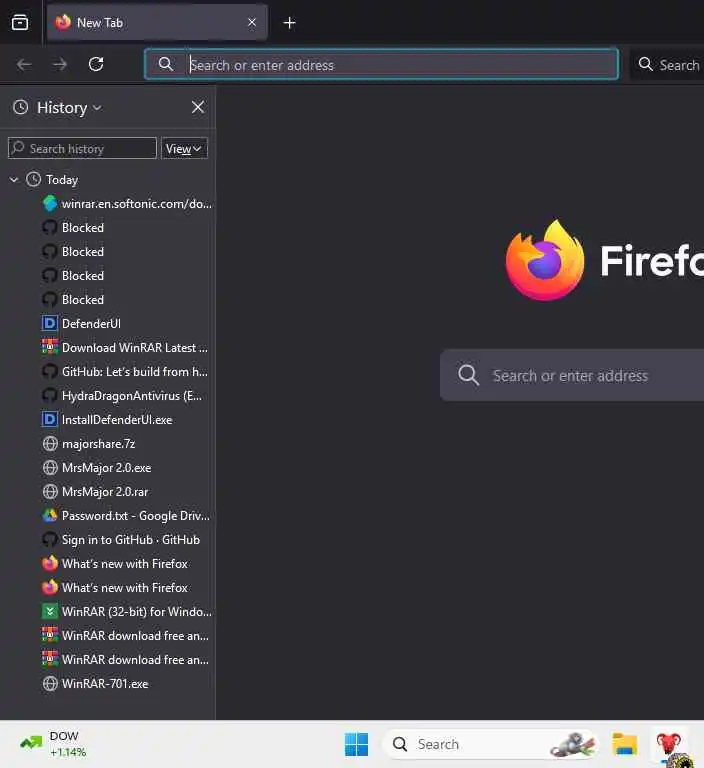Image resolution: width=704 pixels, height=768 pixels.
Task: Click the Softonic favicon in history
Action: click(49, 203)
